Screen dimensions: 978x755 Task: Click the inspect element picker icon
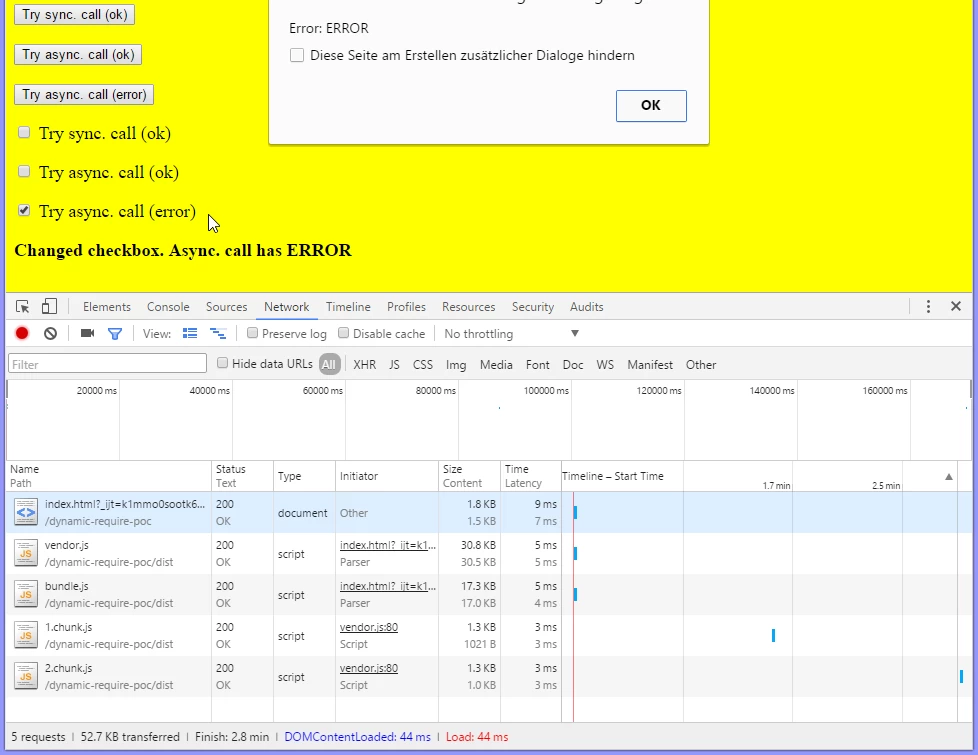click(x=23, y=307)
